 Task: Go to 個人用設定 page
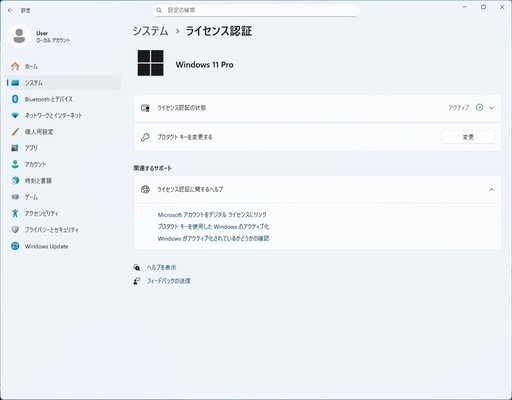pyautogui.click(x=64, y=132)
